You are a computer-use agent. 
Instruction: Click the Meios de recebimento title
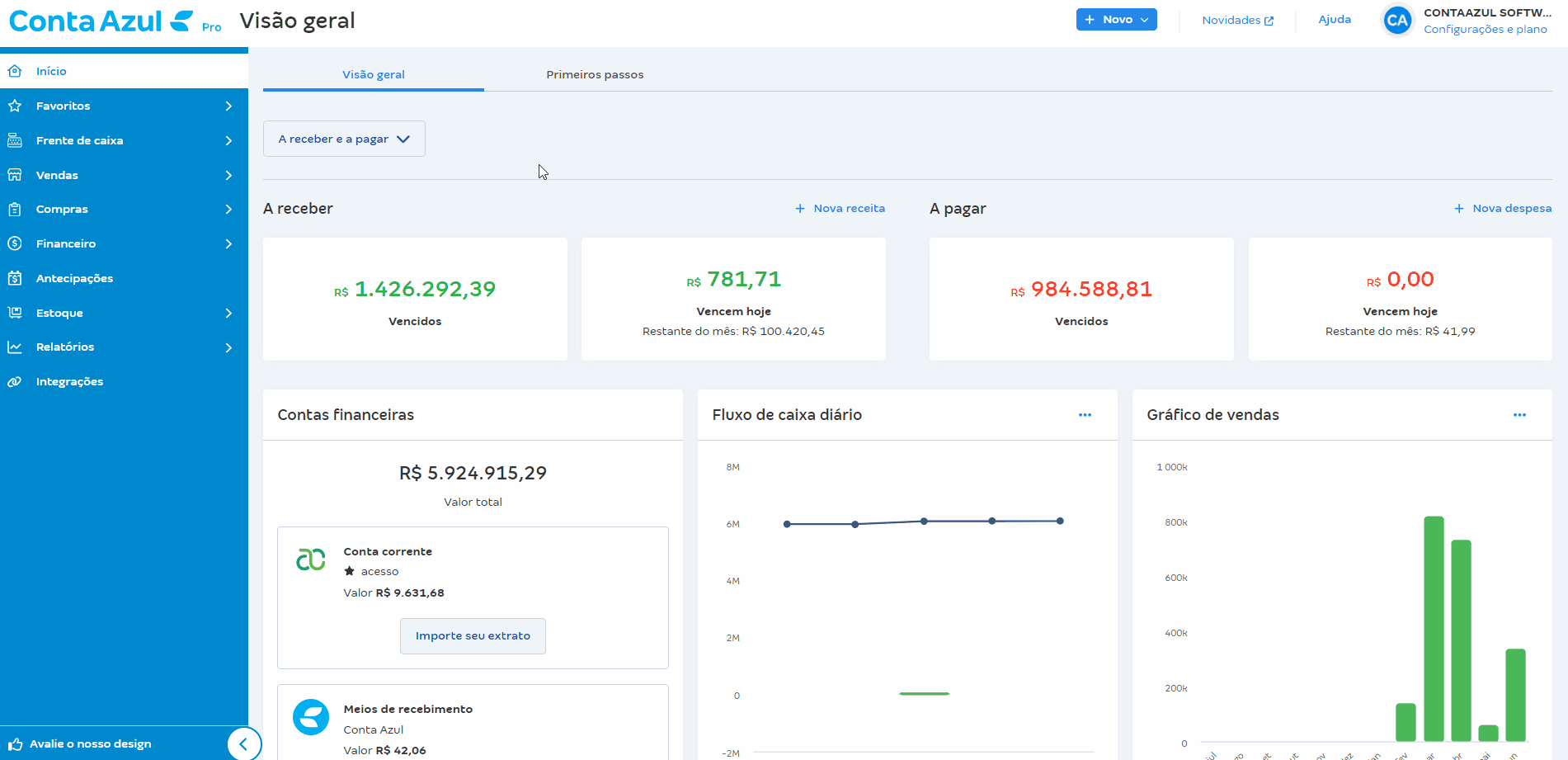[408, 709]
